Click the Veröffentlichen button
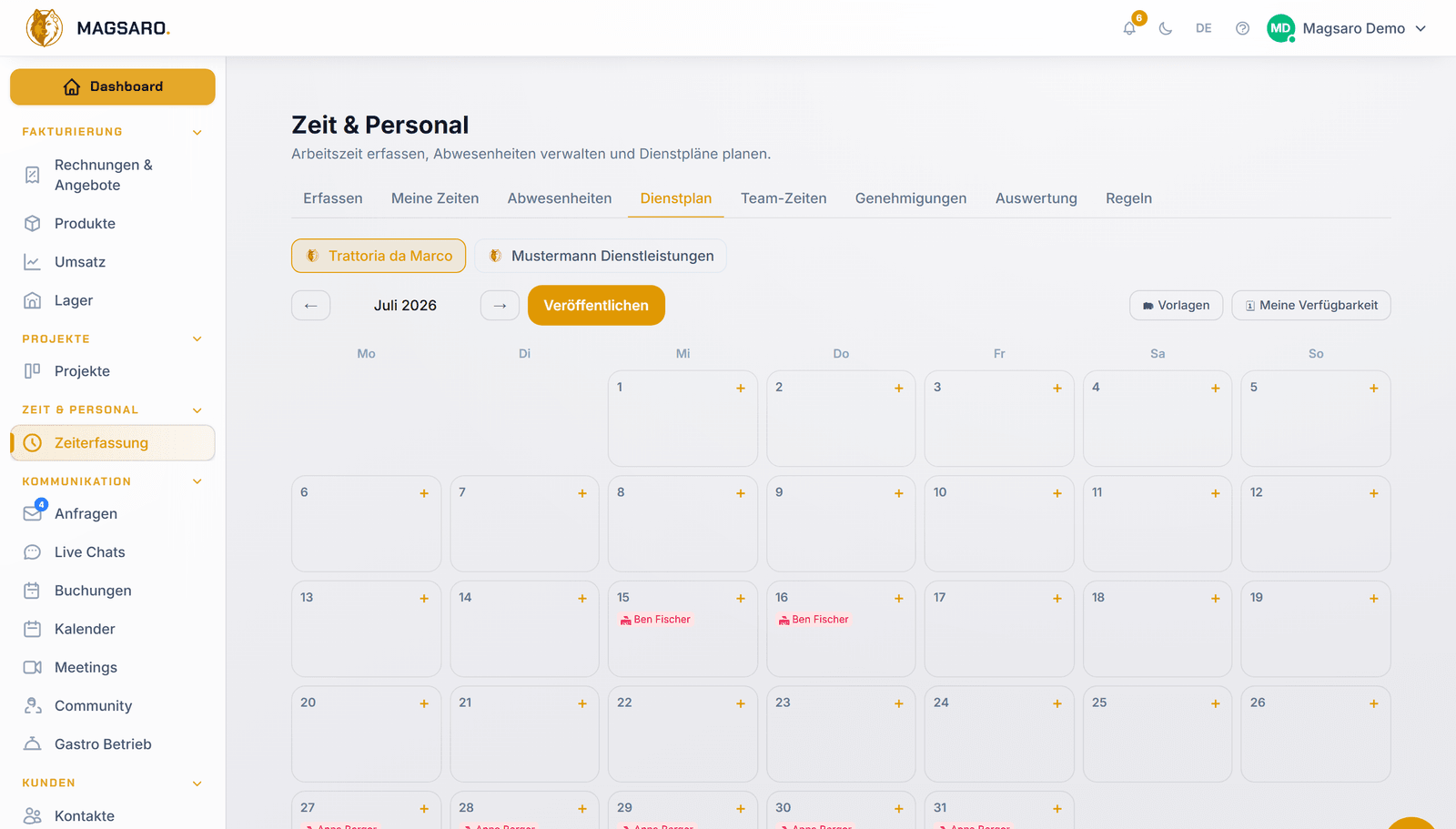This screenshot has height=829, width=1456. (596, 306)
